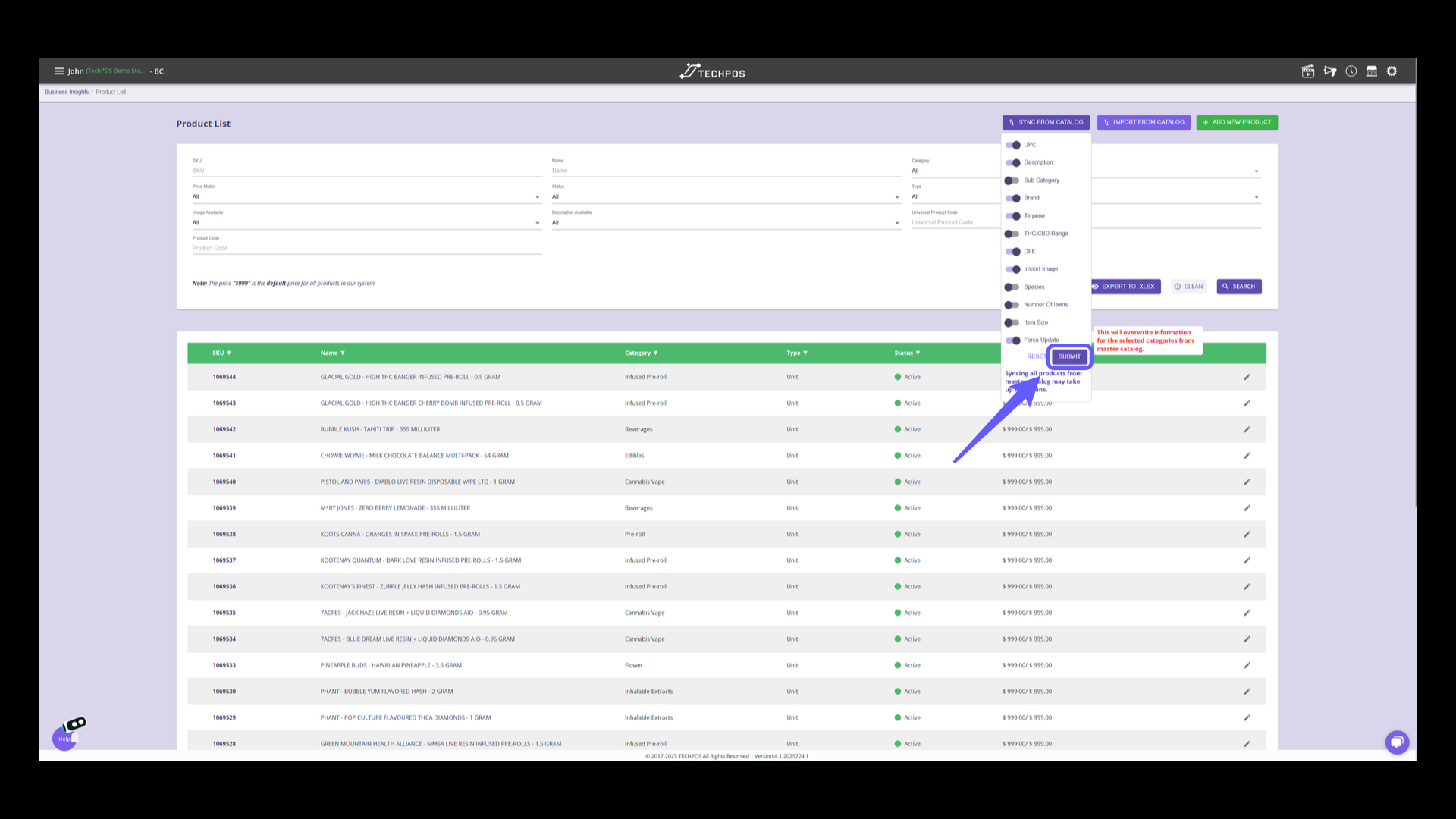Open the Status filter dropdown

726,197
